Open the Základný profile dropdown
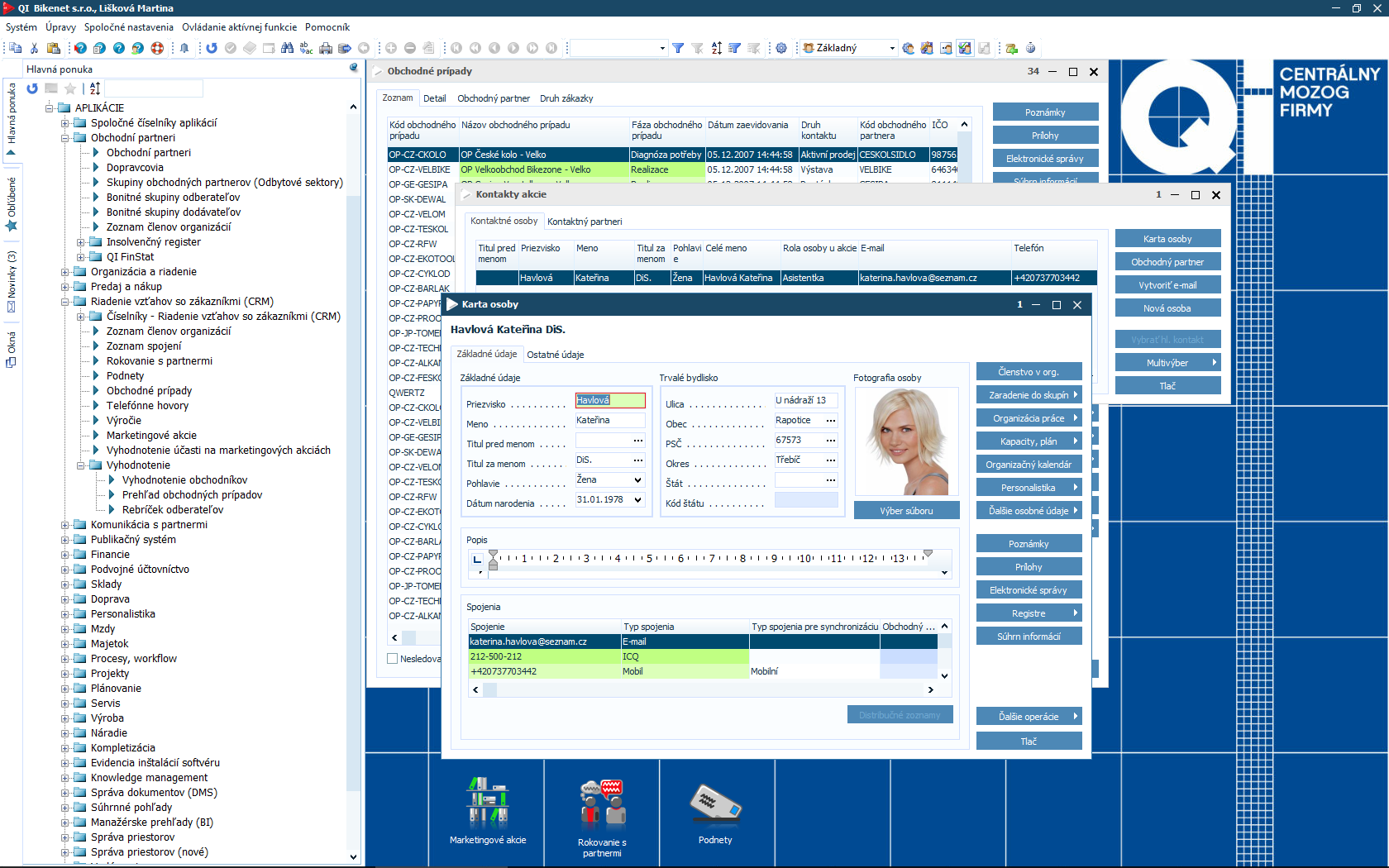 (x=891, y=48)
